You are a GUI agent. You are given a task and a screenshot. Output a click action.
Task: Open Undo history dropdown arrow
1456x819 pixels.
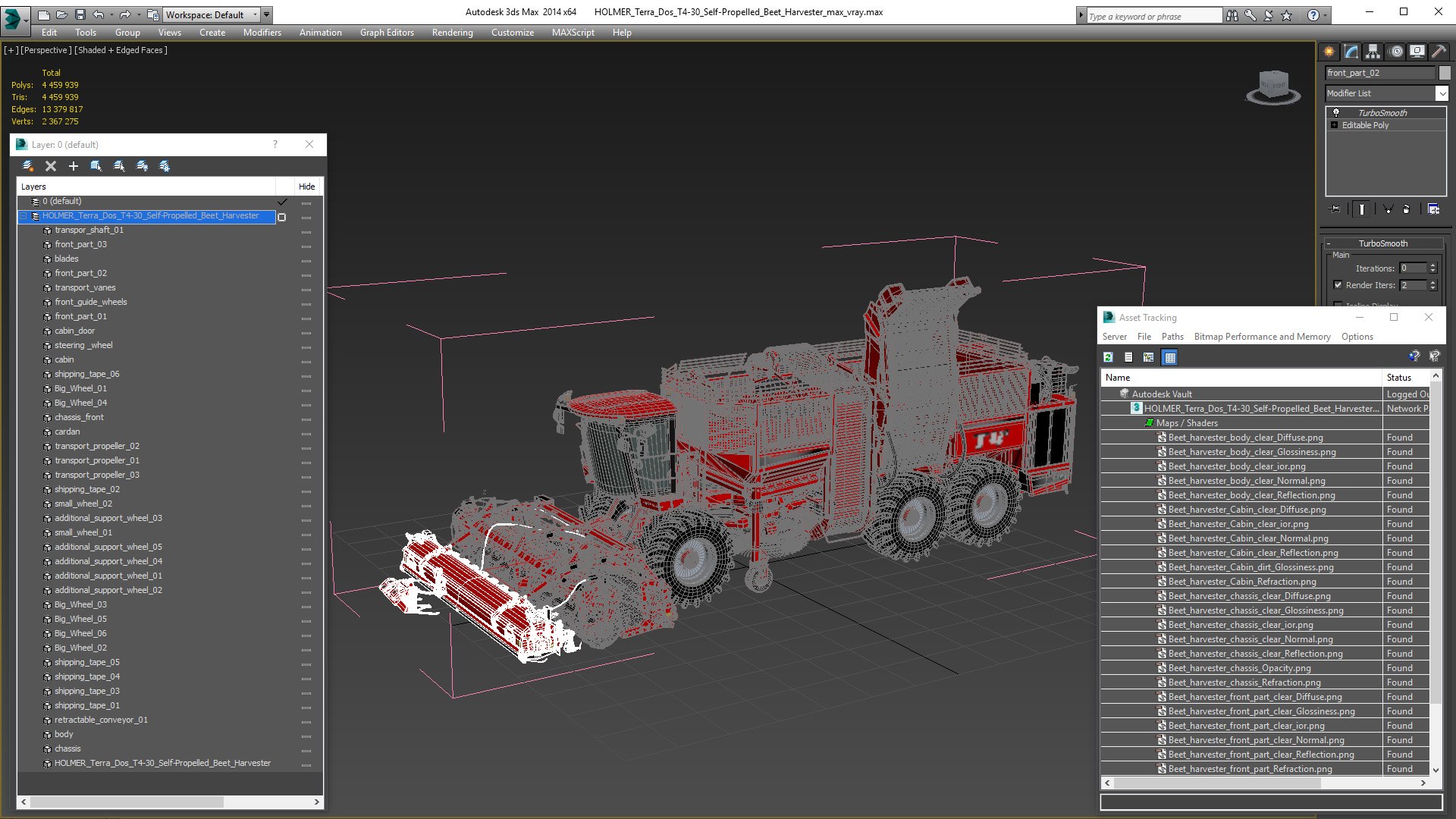[x=111, y=14]
